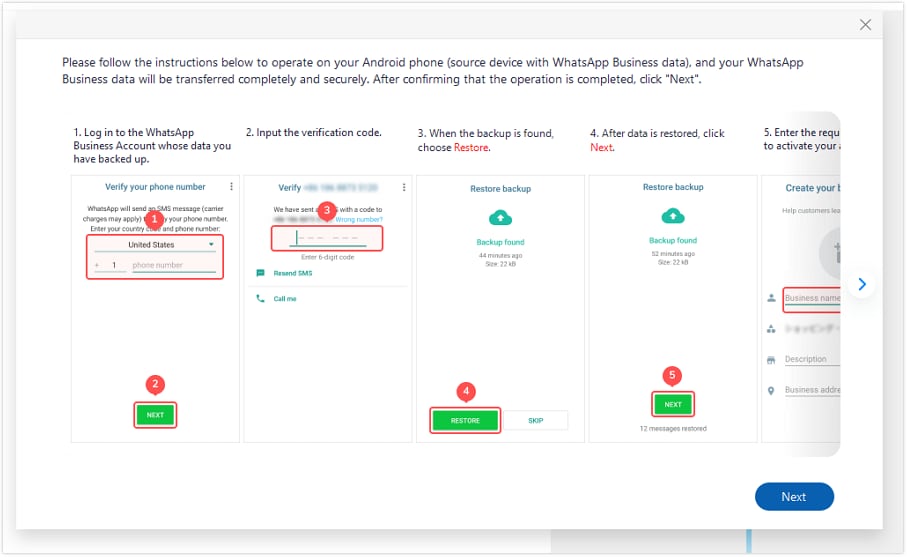Click the cloud upload icon in step 4
This screenshot has height=557, width=907.
[x=673, y=216]
